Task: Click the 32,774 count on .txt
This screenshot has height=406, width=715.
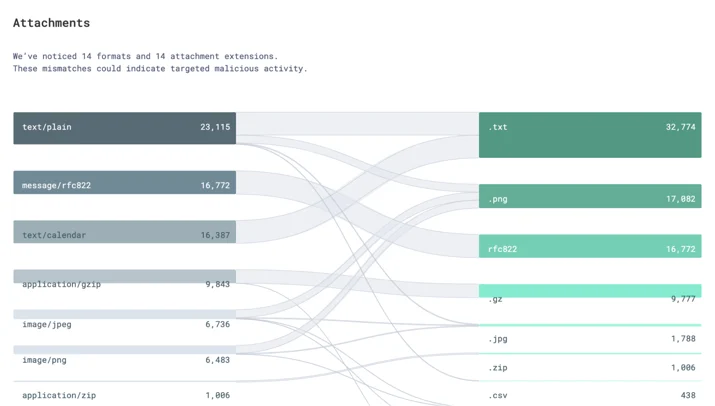Action: [680, 127]
